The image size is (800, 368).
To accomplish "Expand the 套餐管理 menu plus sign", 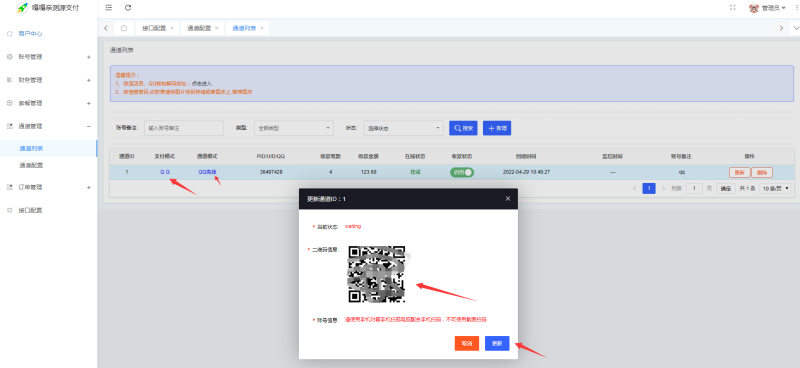I will click(x=89, y=103).
